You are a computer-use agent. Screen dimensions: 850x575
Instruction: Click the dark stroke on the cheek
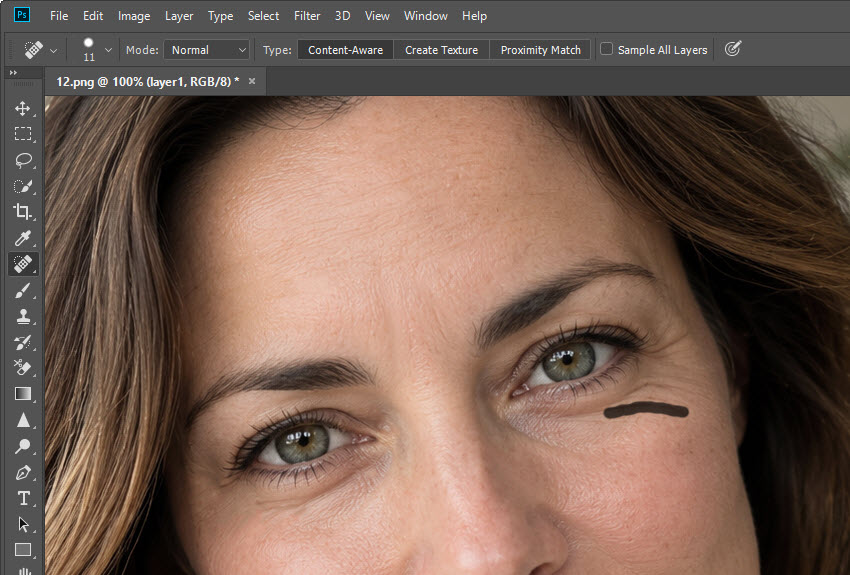point(646,410)
